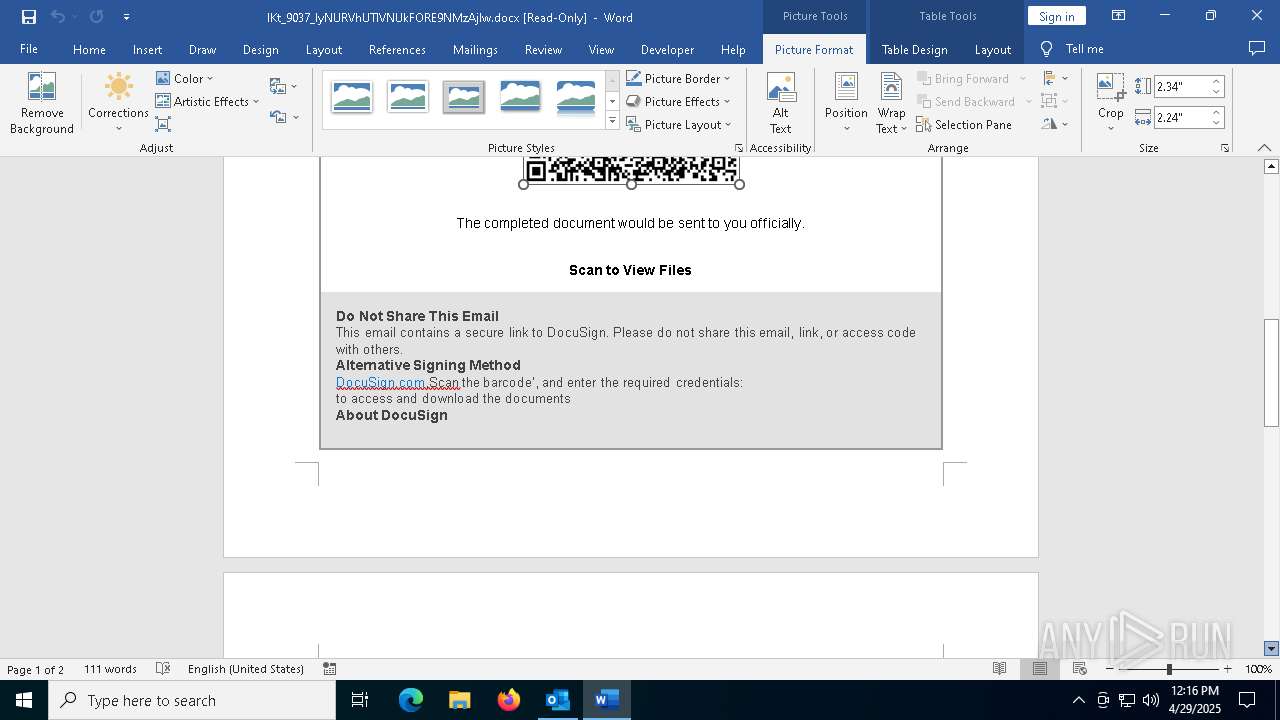Switch to the Home tab
The height and width of the screenshot is (720, 1280).
[x=89, y=49]
